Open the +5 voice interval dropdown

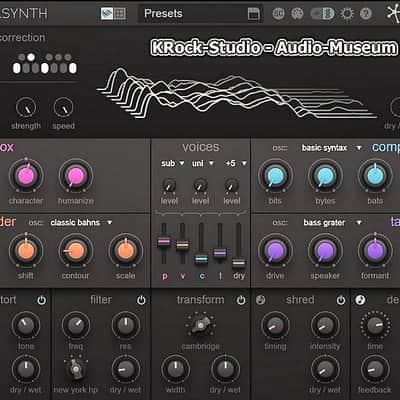[236, 163]
